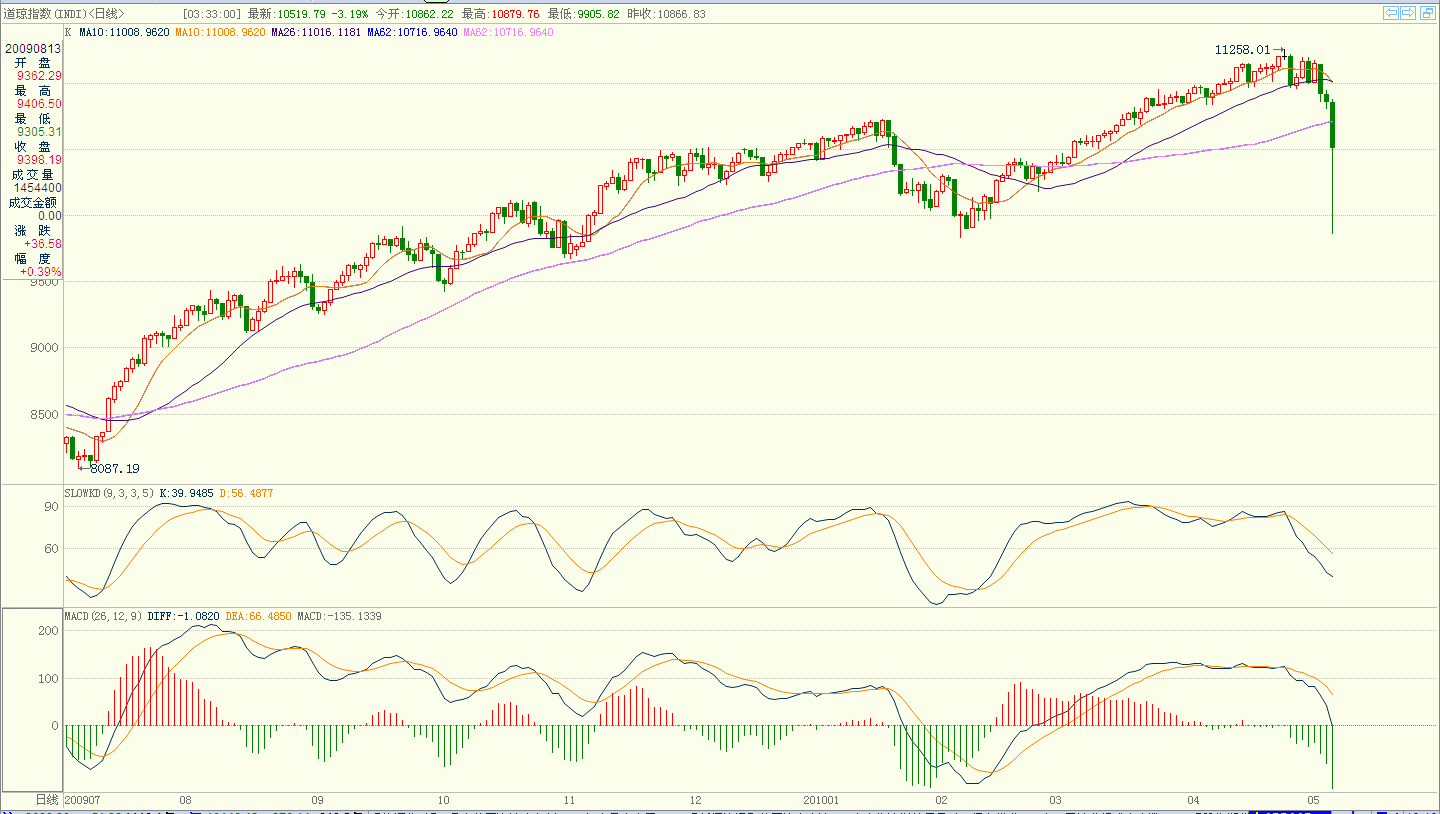Click the 60 level label on SLOWKD axis
This screenshot has height=814, width=1440.
tap(53, 549)
